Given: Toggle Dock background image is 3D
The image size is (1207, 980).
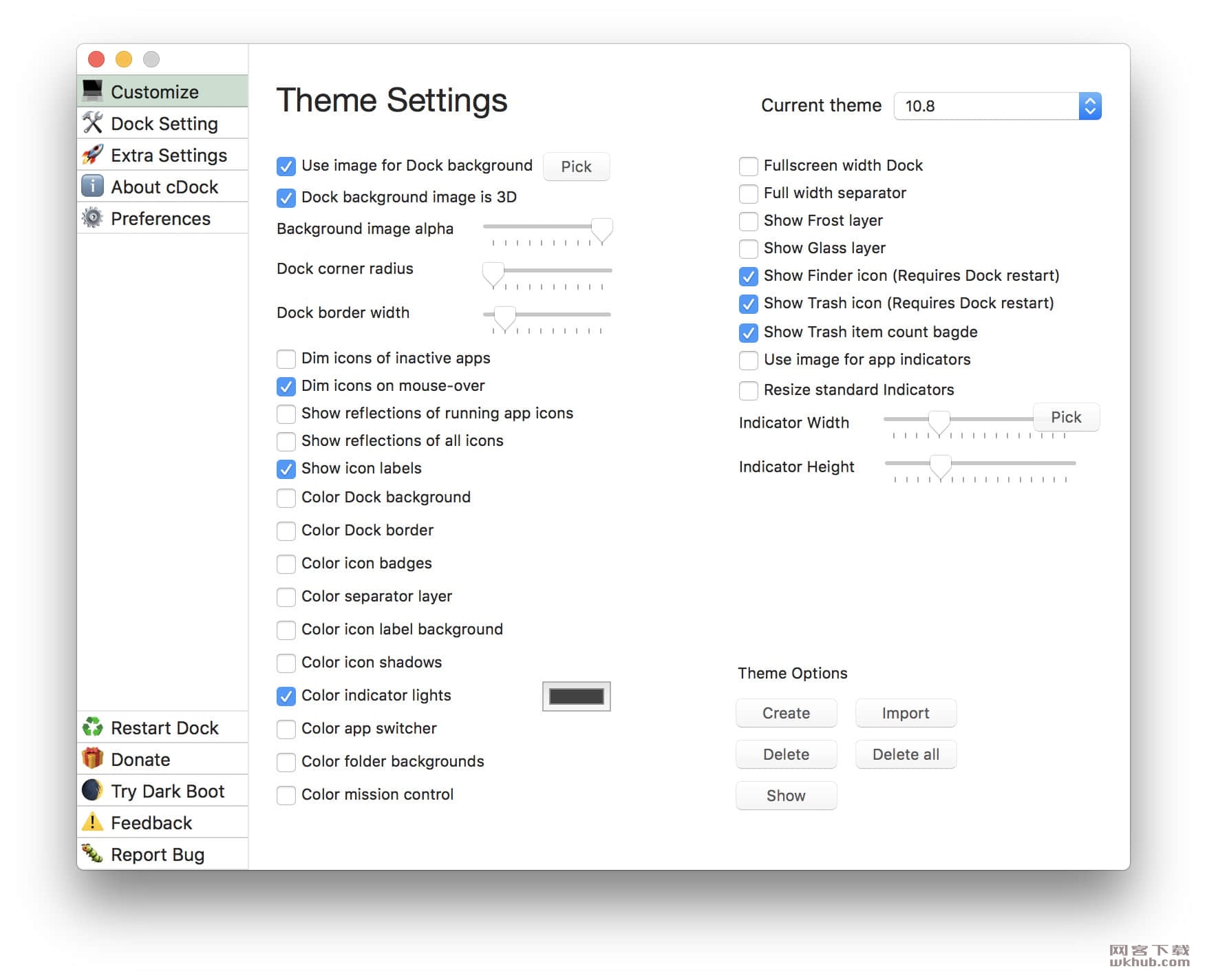Looking at the screenshot, I should pyautogui.click(x=286, y=198).
